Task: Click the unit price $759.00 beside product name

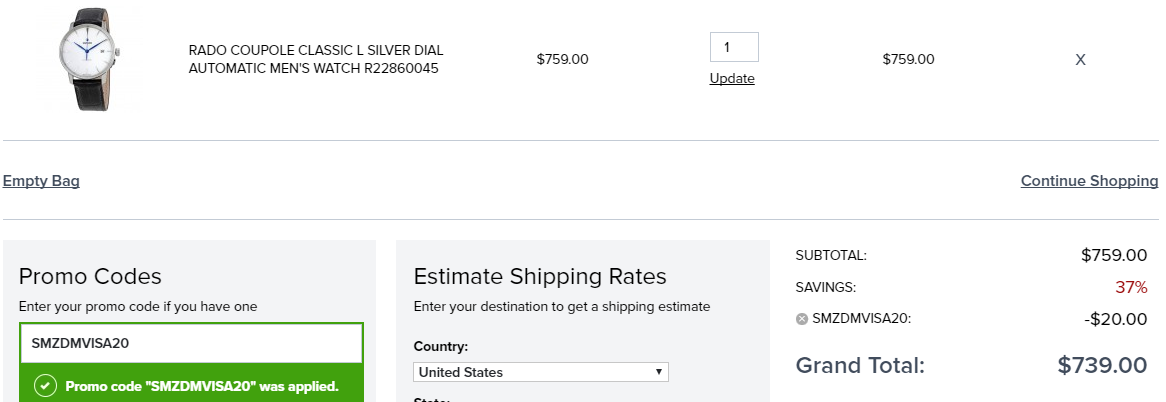Action: 562,59
